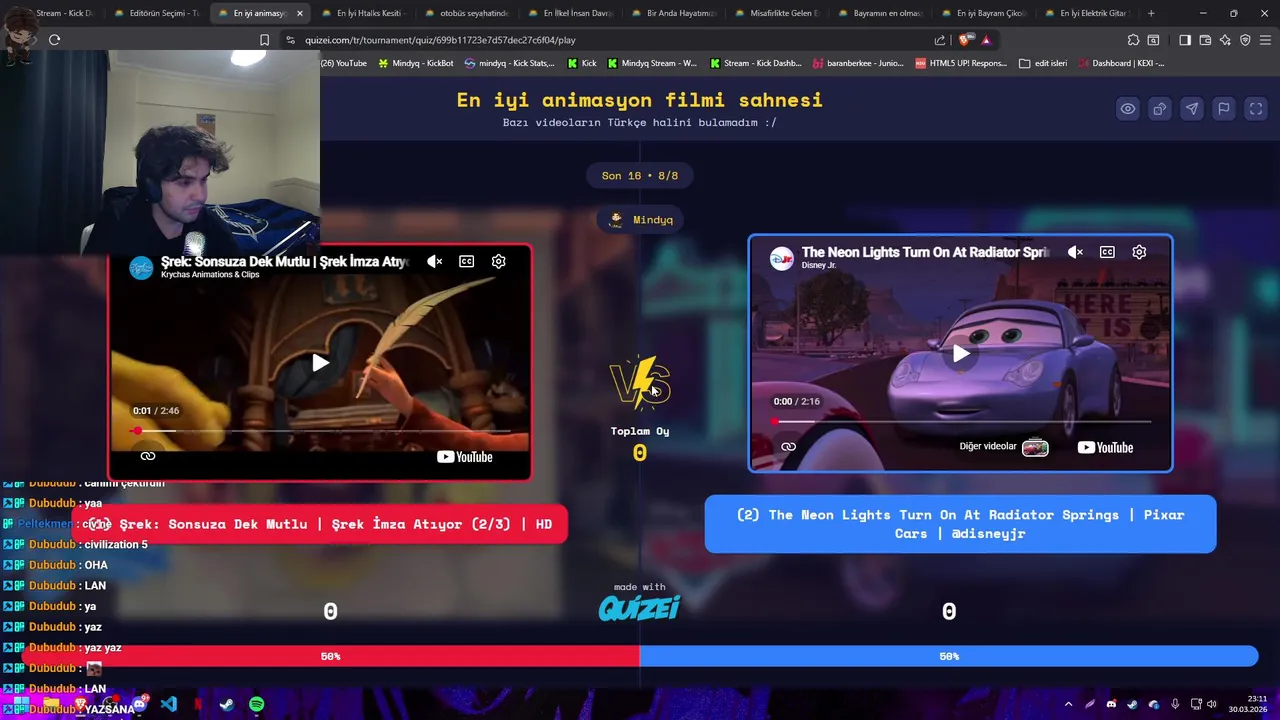Switch to the 'otobüs seyahatinde' tab

pyautogui.click(x=466, y=13)
